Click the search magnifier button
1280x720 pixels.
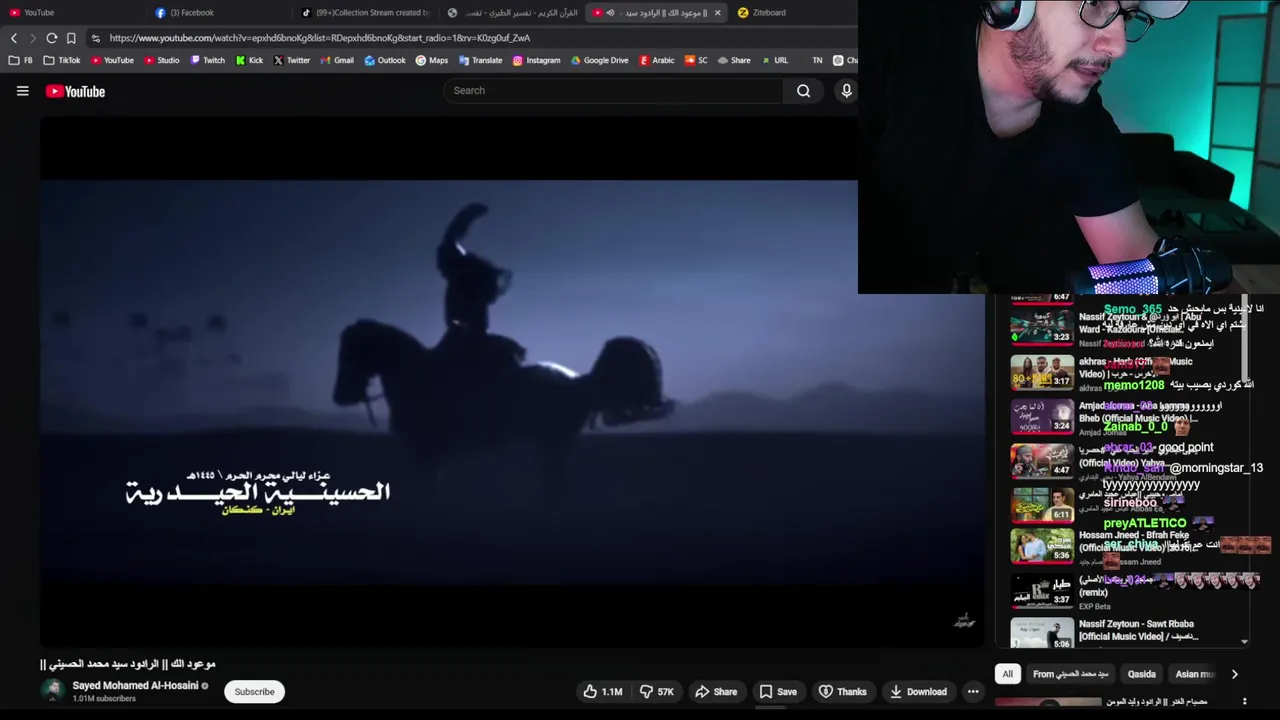tap(803, 91)
